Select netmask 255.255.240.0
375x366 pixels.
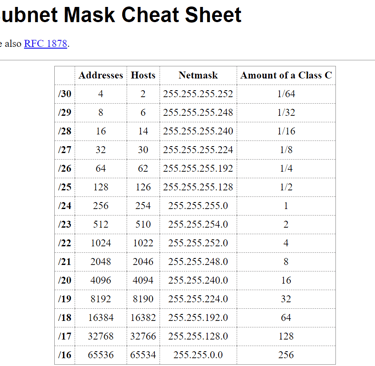pyautogui.click(x=198, y=281)
